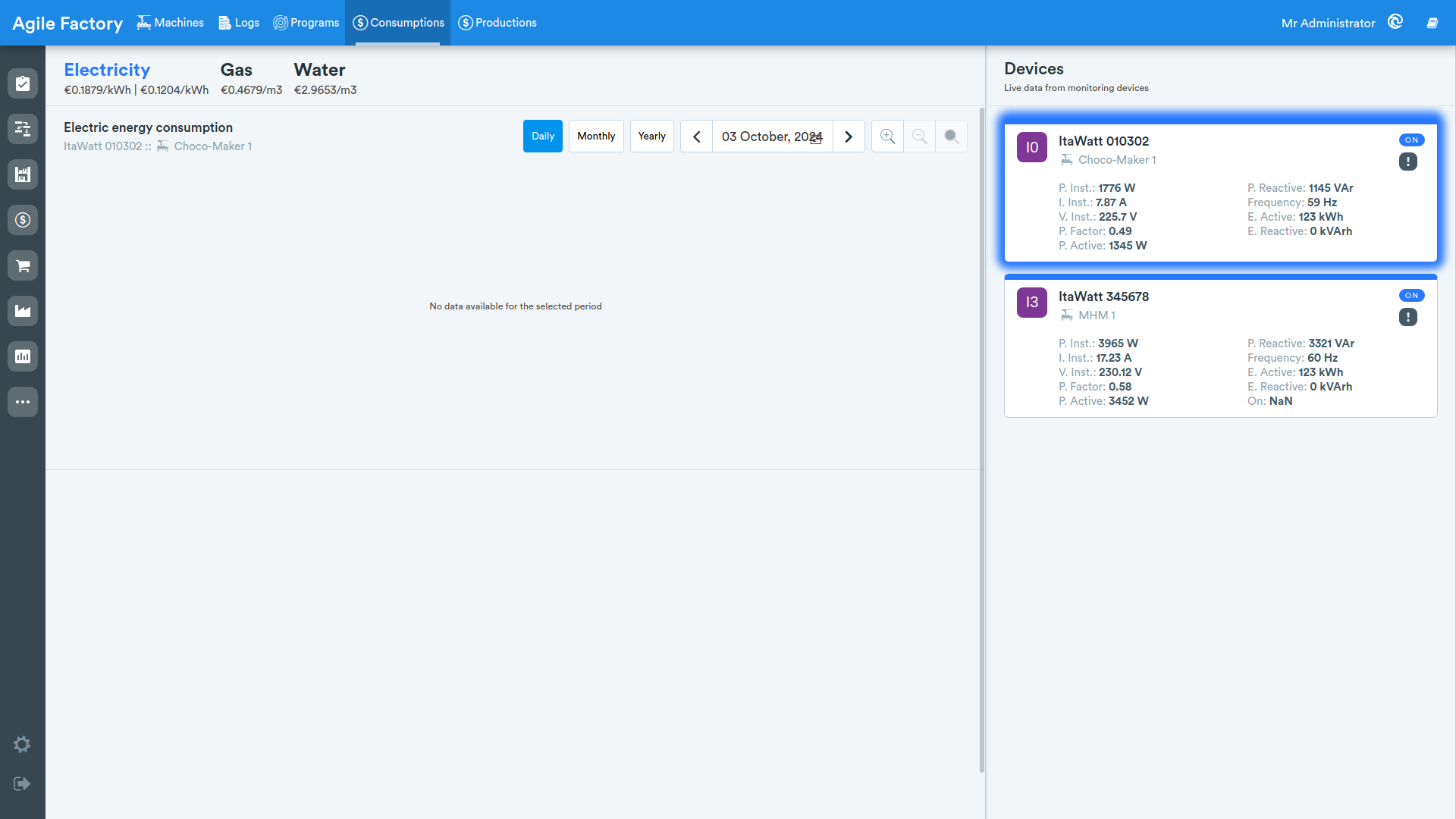1456x819 pixels.
Task: Open Productions menu
Action: coord(497,23)
